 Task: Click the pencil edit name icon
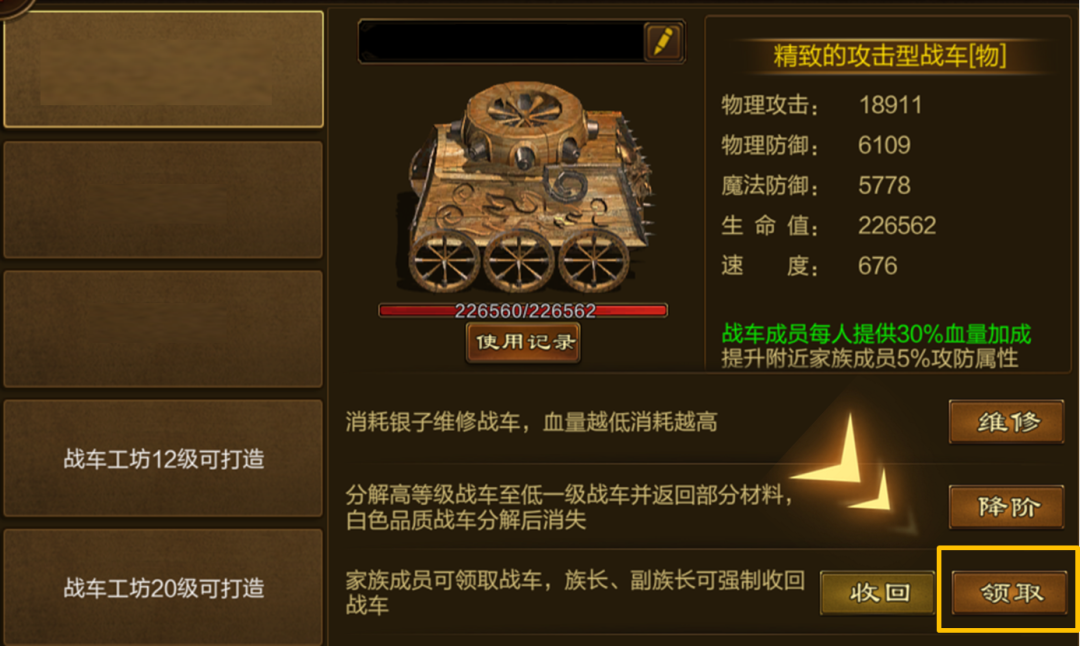[x=663, y=41]
